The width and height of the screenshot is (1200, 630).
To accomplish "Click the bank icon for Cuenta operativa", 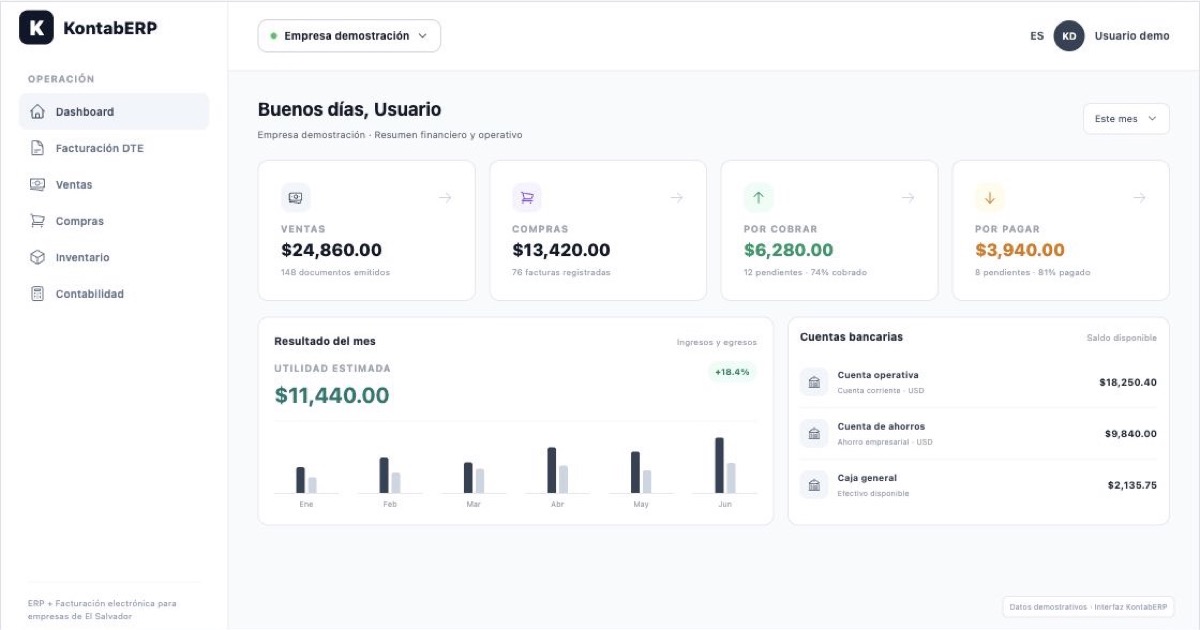I will point(814,382).
